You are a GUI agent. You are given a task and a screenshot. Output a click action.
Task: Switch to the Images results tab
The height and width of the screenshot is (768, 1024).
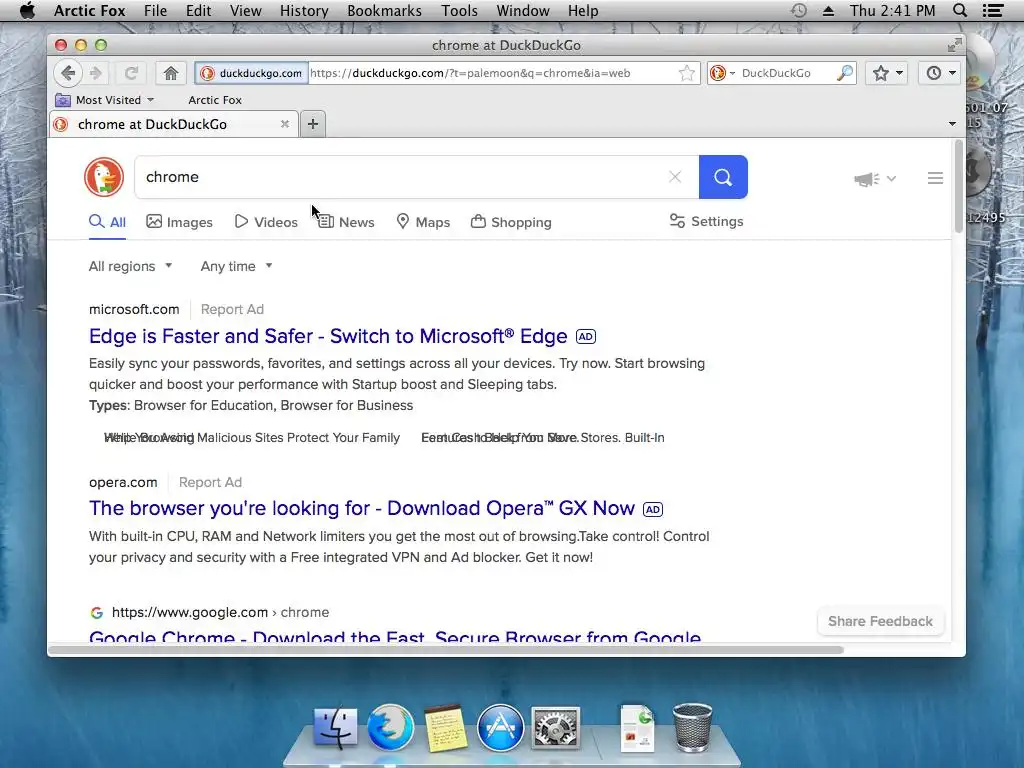(180, 222)
